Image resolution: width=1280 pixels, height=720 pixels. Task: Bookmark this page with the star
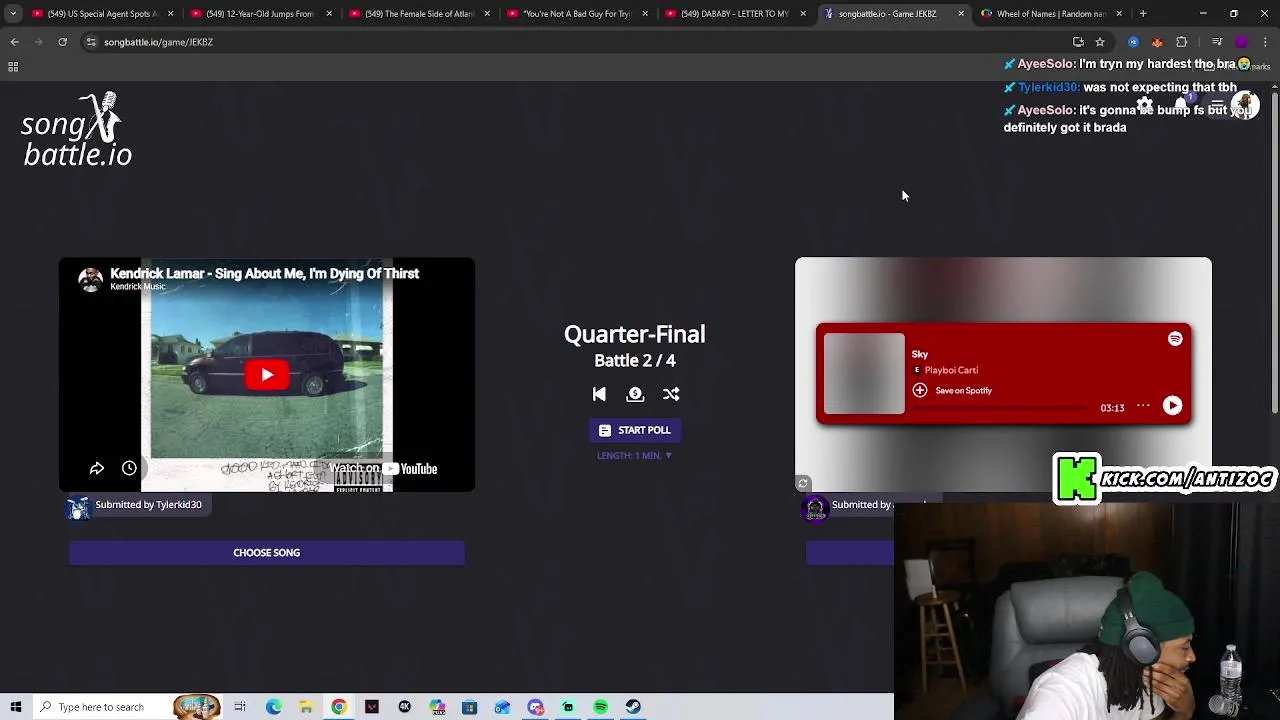tap(1100, 42)
